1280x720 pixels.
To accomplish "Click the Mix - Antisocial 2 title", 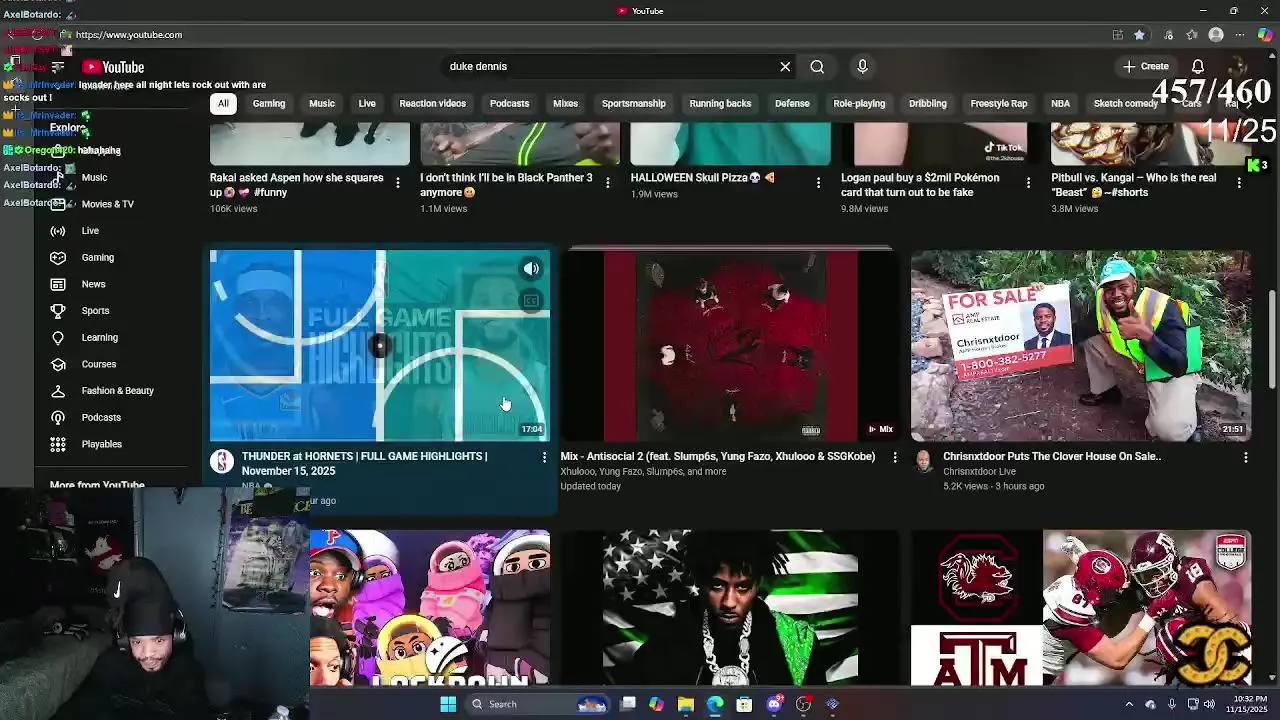I will coord(718,456).
